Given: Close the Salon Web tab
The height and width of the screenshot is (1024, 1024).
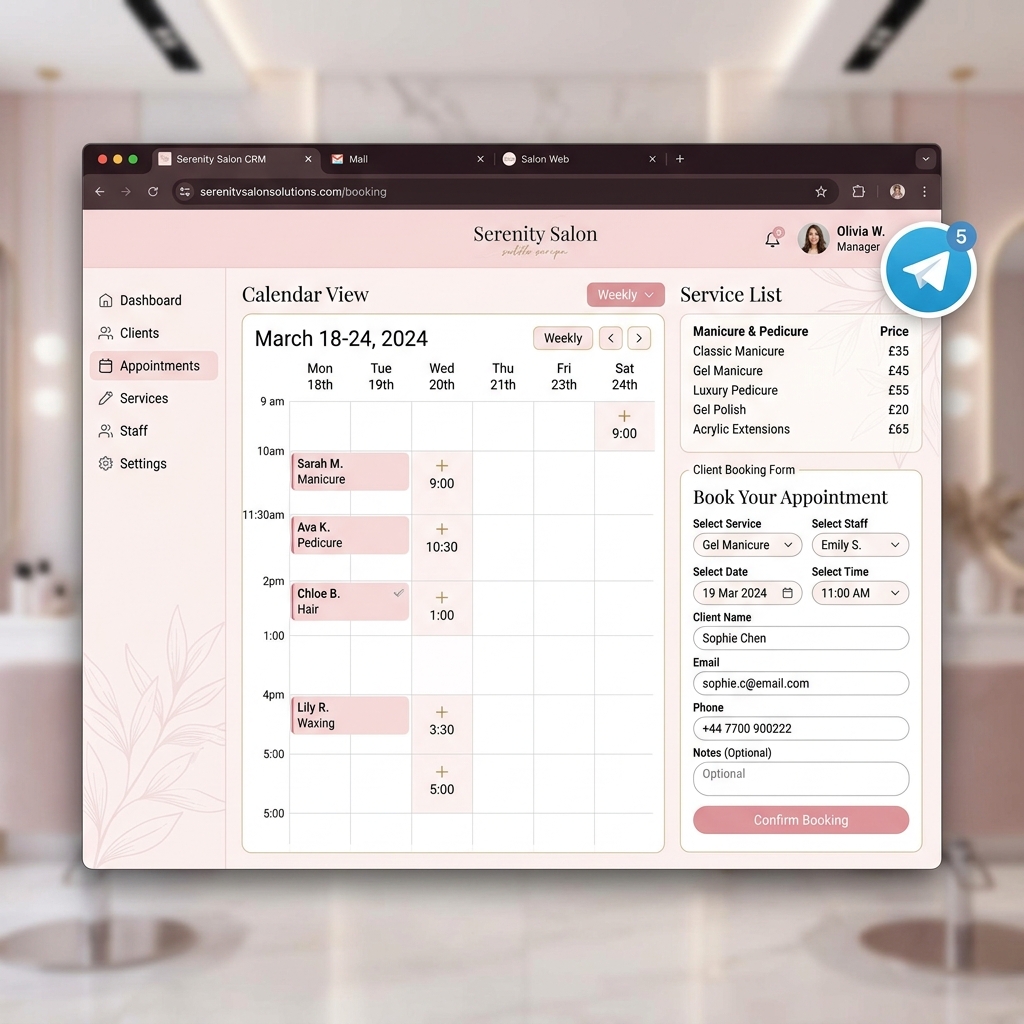Looking at the screenshot, I should pyautogui.click(x=652, y=159).
